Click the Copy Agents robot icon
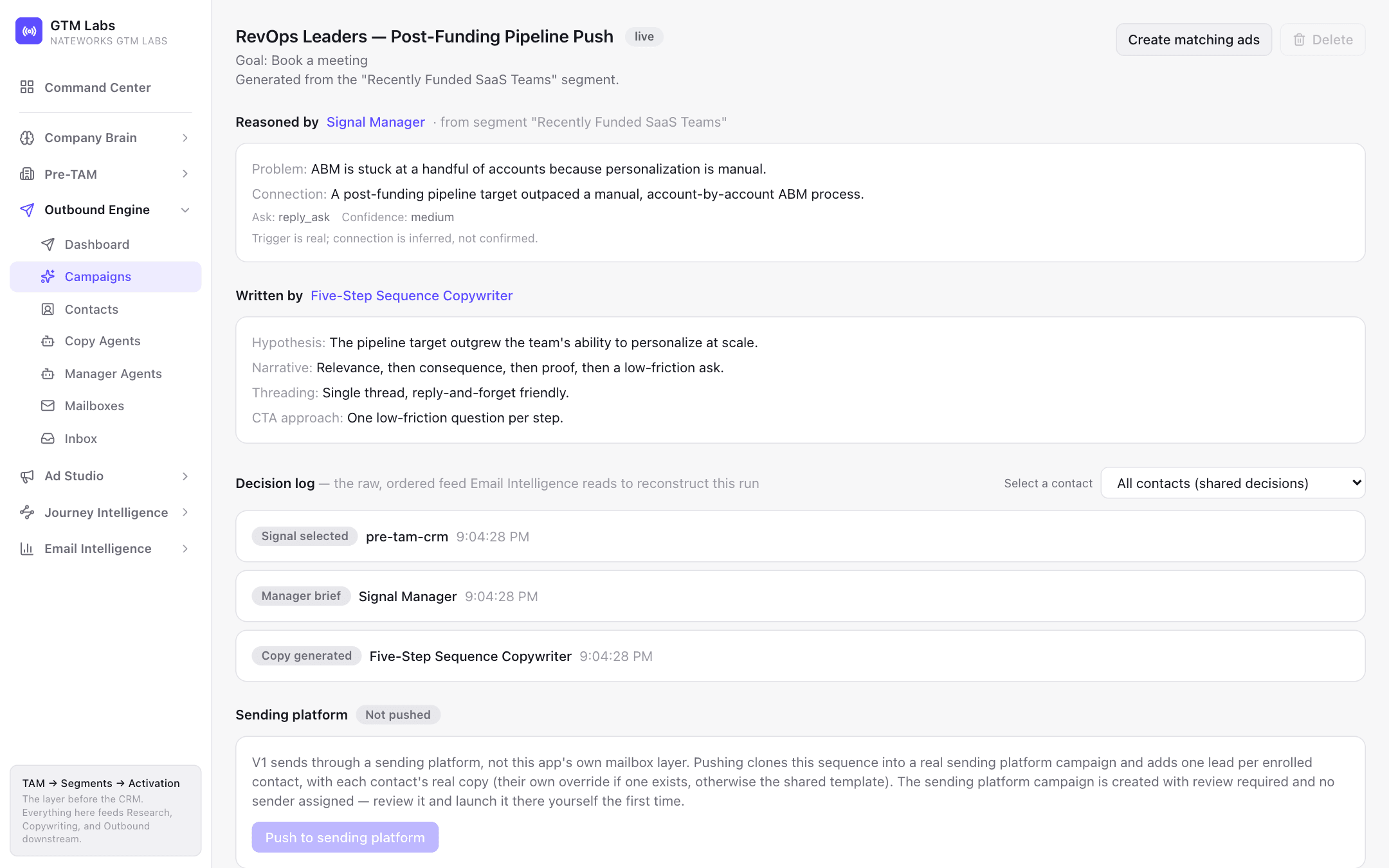 coord(48,341)
